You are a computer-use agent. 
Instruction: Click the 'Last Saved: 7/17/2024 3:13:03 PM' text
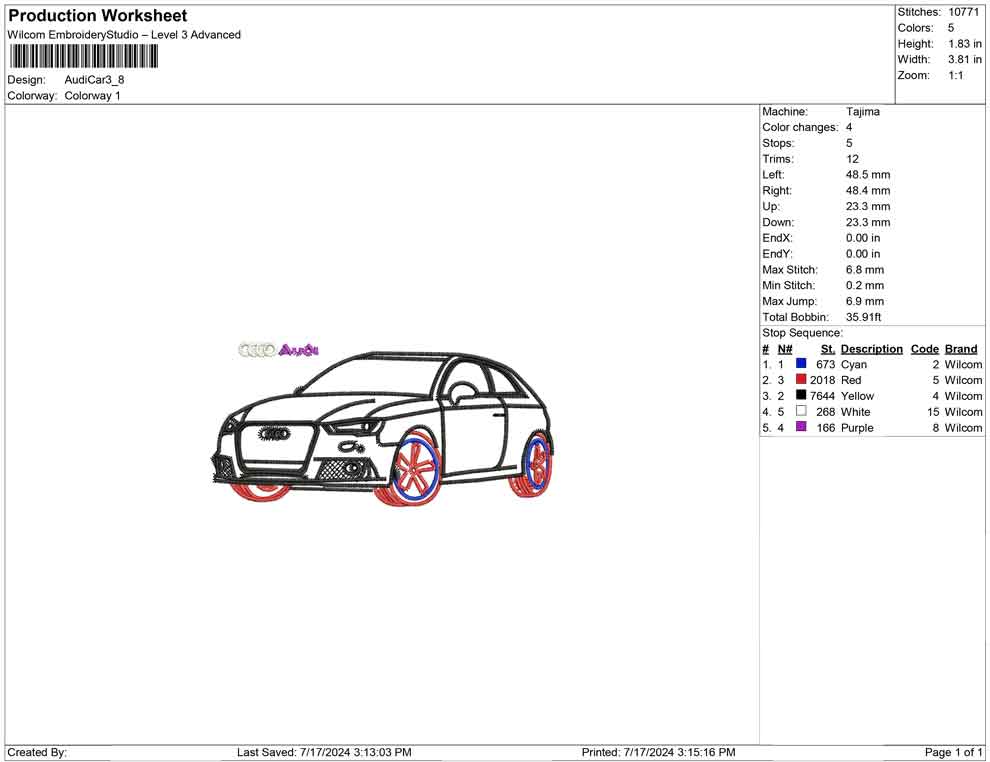(324, 753)
